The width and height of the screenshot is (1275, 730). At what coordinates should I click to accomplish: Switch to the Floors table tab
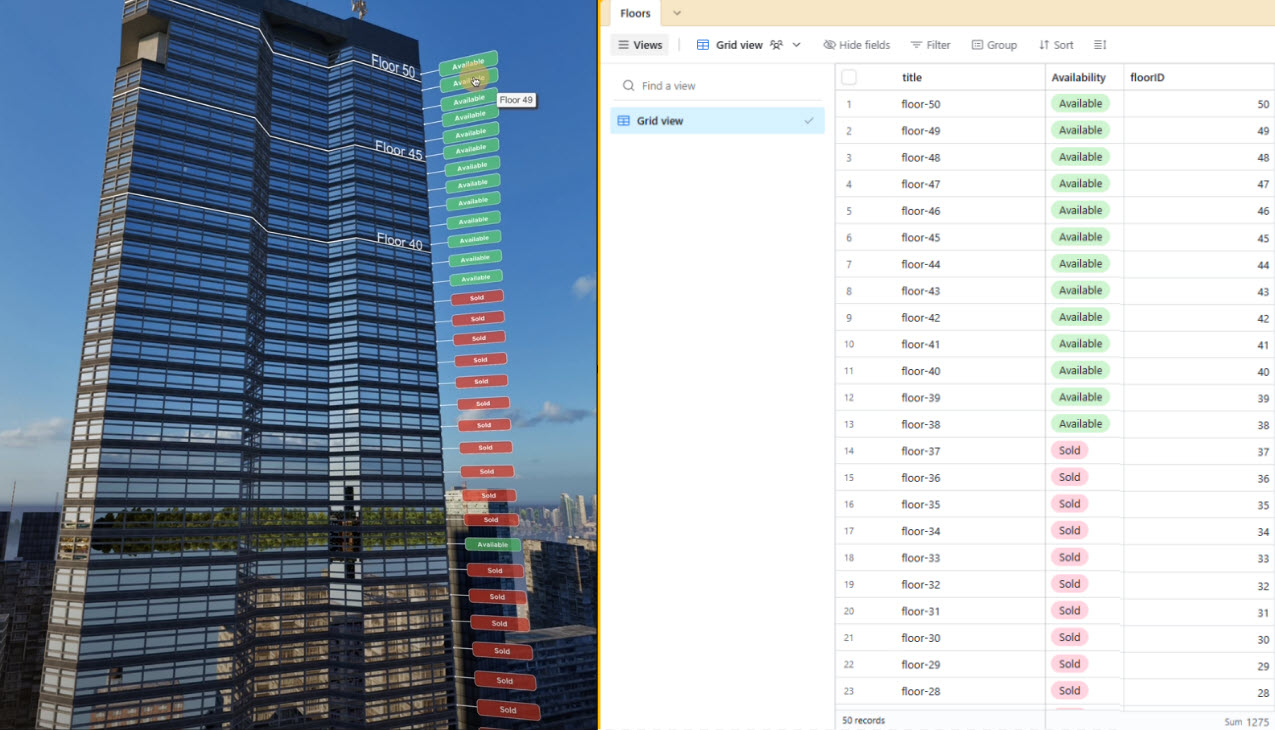tap(635, 13)
